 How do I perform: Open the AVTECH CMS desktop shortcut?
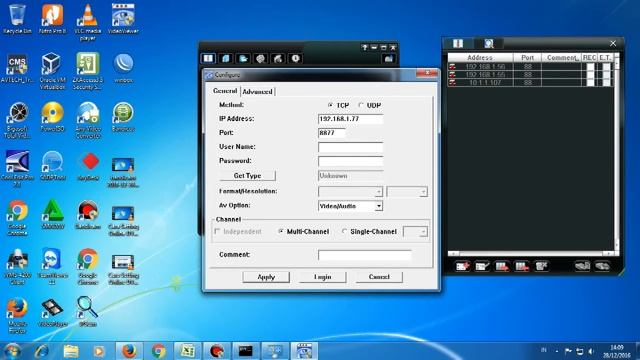17,69
